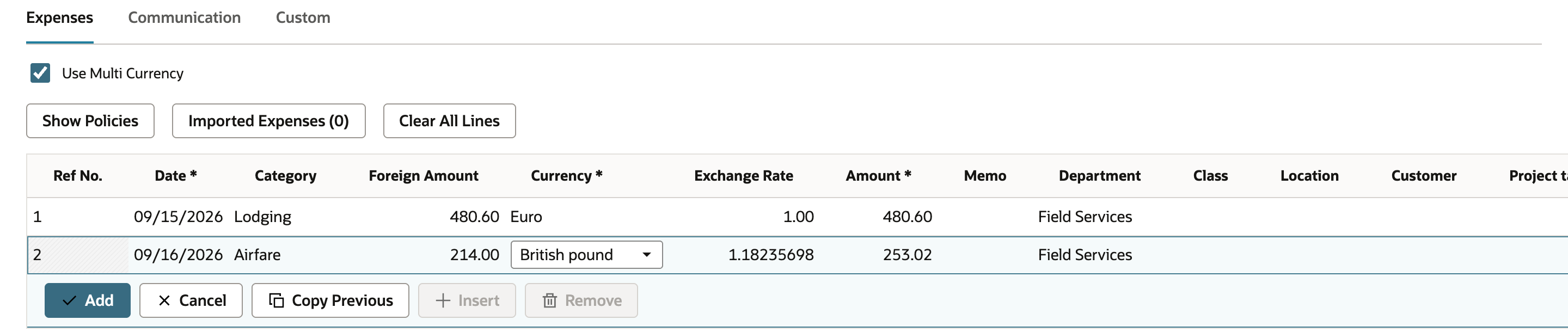Select the Category column header

285,176
